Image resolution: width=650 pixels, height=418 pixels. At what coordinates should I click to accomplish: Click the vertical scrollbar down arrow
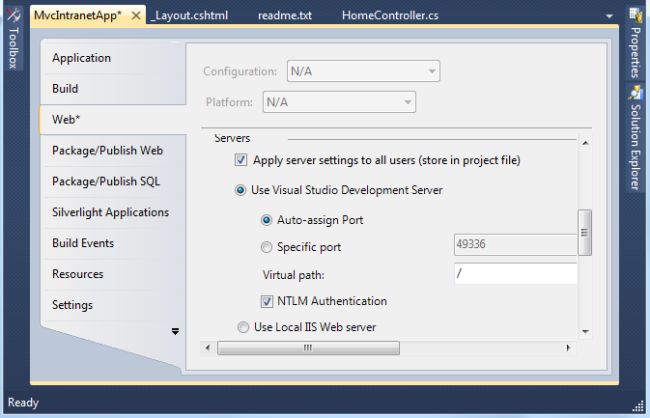pyautogui.click(x=585, y=331)
